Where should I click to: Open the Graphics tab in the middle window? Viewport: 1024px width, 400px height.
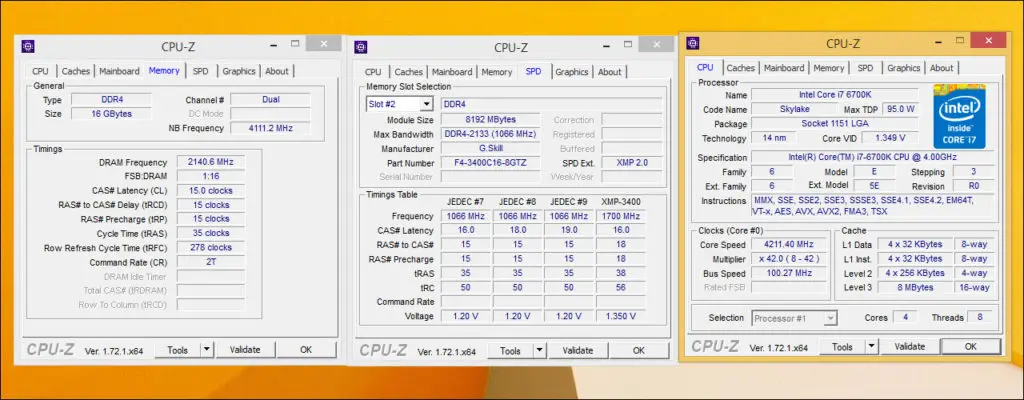click(571, 72)
